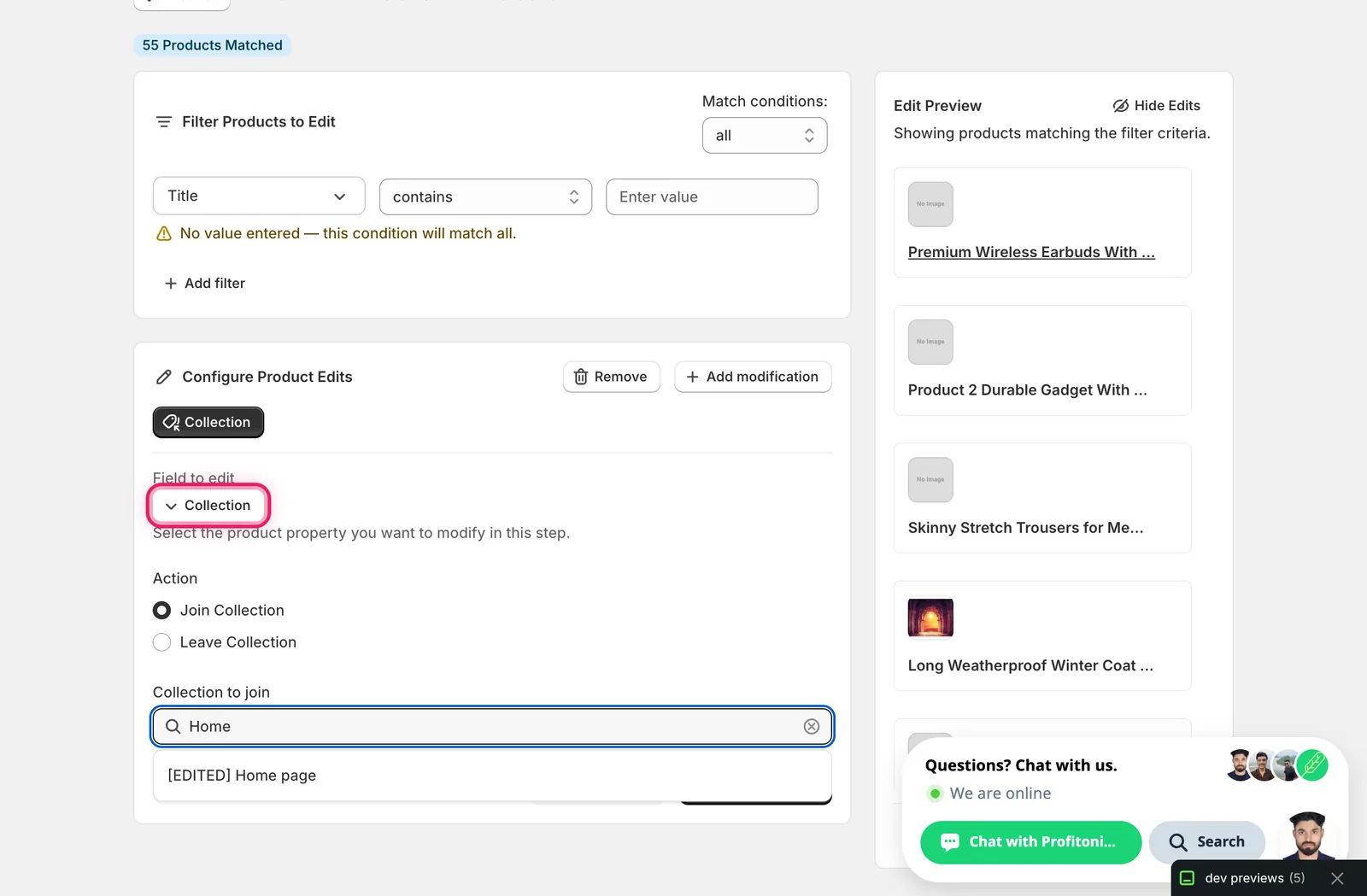Click the pencil icon beside Configure Product Edits

(164, 377)
